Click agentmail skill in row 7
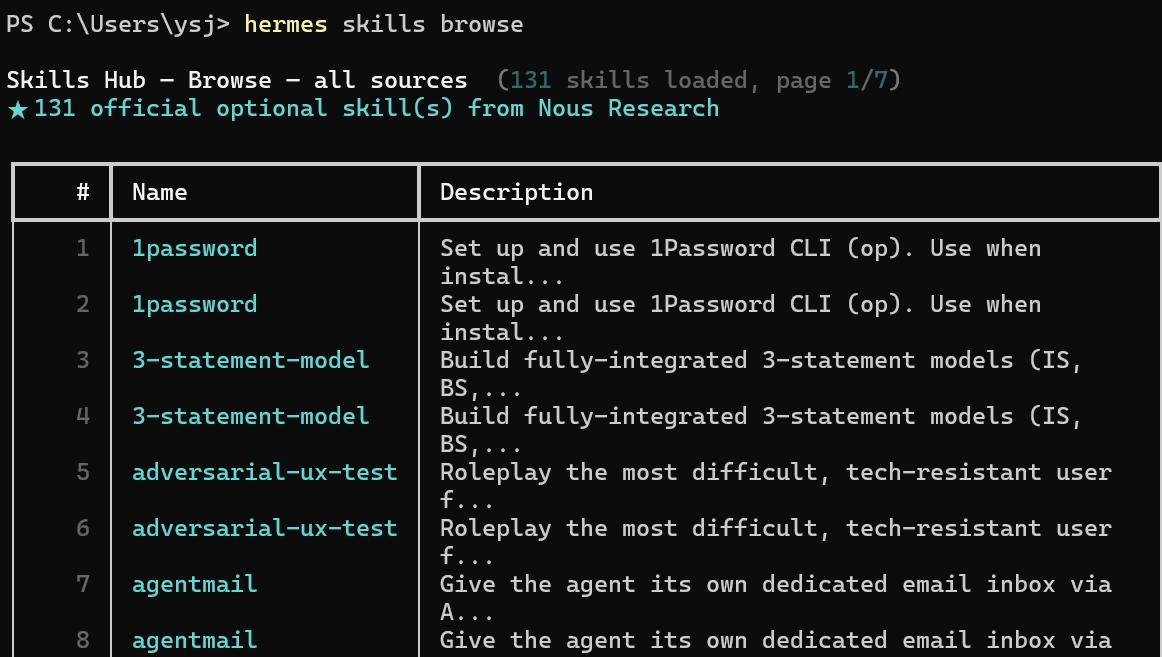Screen dimensions: 1162x657 [x=194, y=584]
